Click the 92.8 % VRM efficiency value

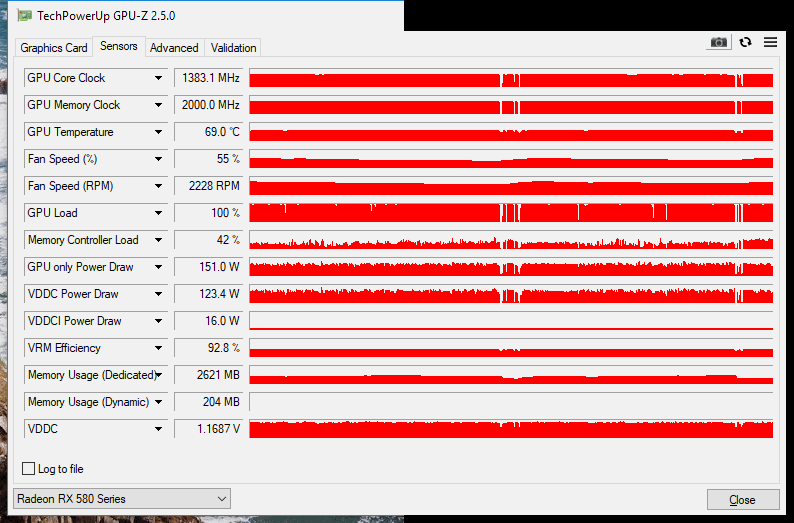point(209,348)
